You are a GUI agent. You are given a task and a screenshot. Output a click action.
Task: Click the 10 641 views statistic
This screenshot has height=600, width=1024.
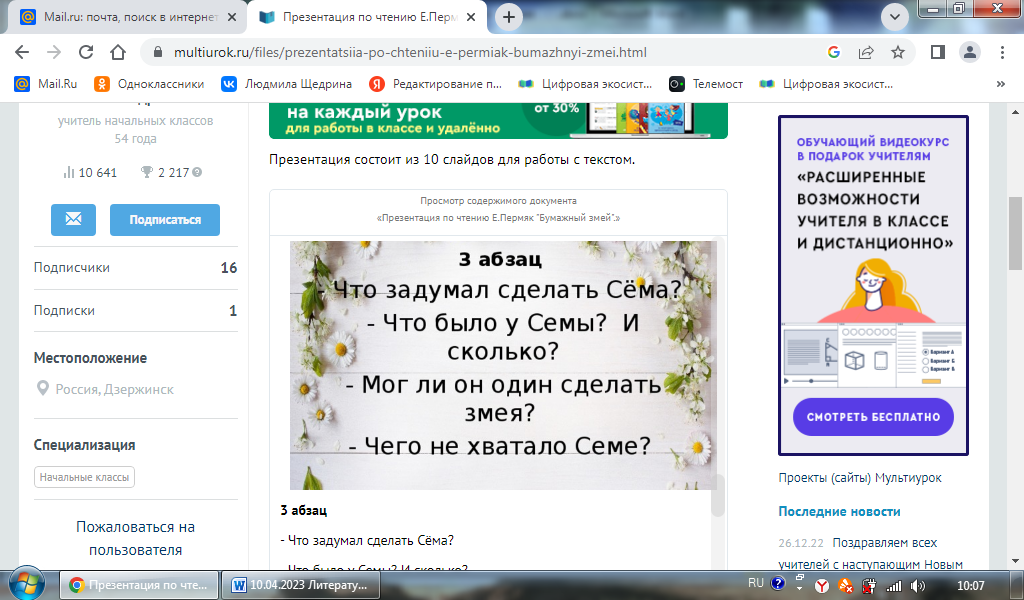pos(89,172)
